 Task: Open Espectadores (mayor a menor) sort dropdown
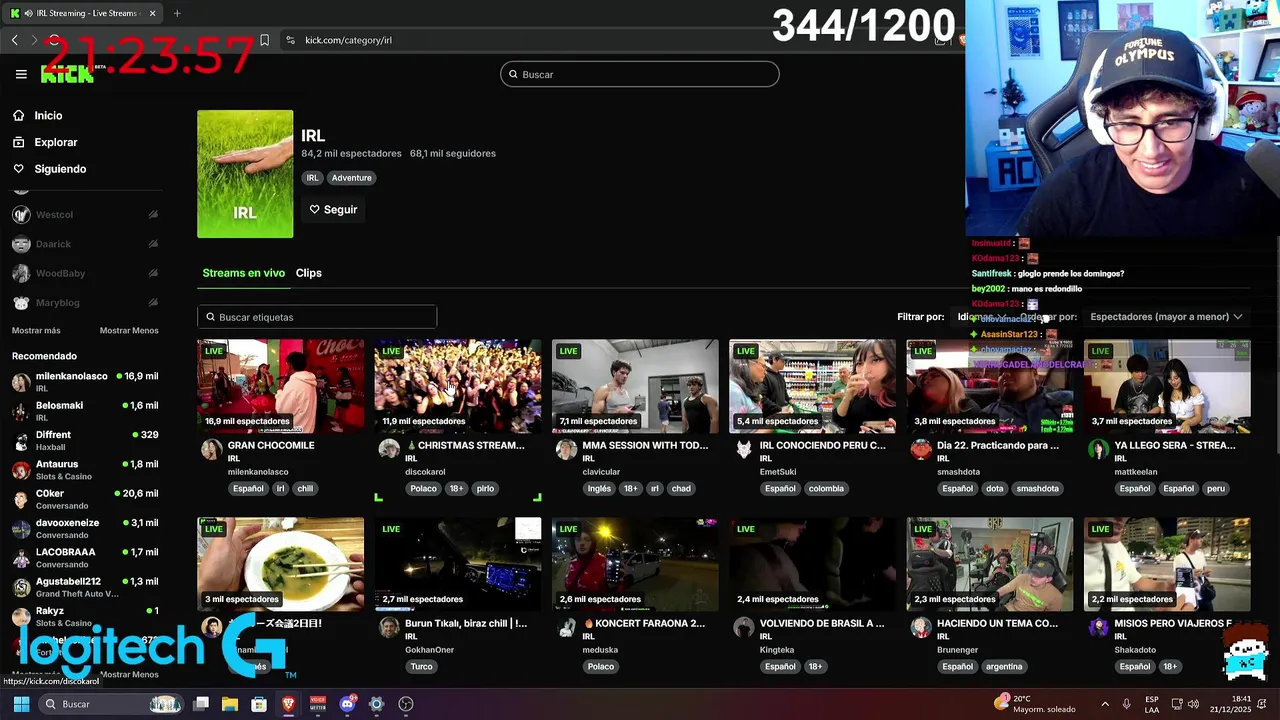click(1166, 317)
